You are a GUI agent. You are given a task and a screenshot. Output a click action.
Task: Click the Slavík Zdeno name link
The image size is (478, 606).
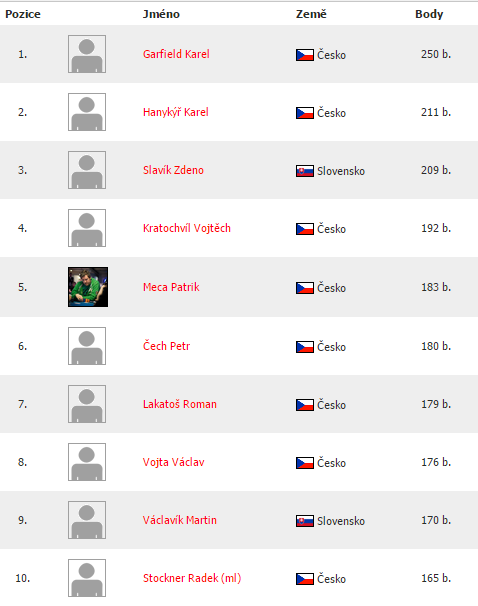pyautogui.click(x=173, y=170)
